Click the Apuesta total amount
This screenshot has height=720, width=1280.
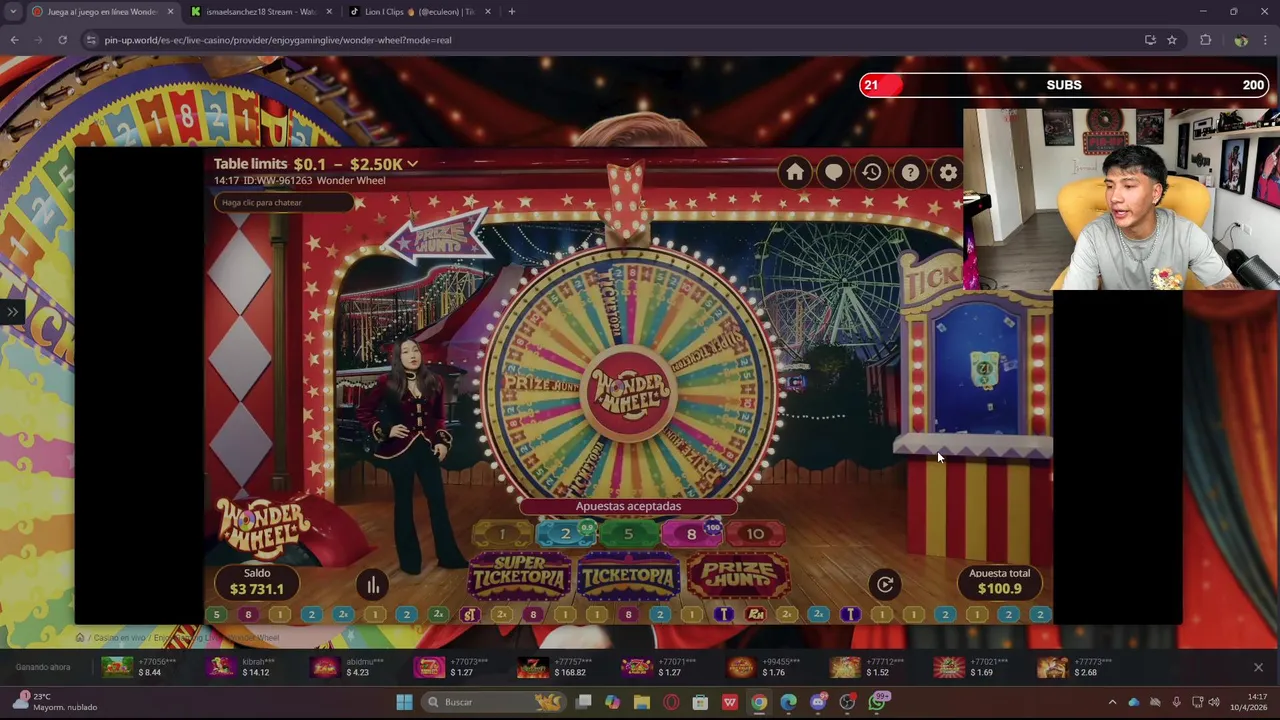(999, 582)
